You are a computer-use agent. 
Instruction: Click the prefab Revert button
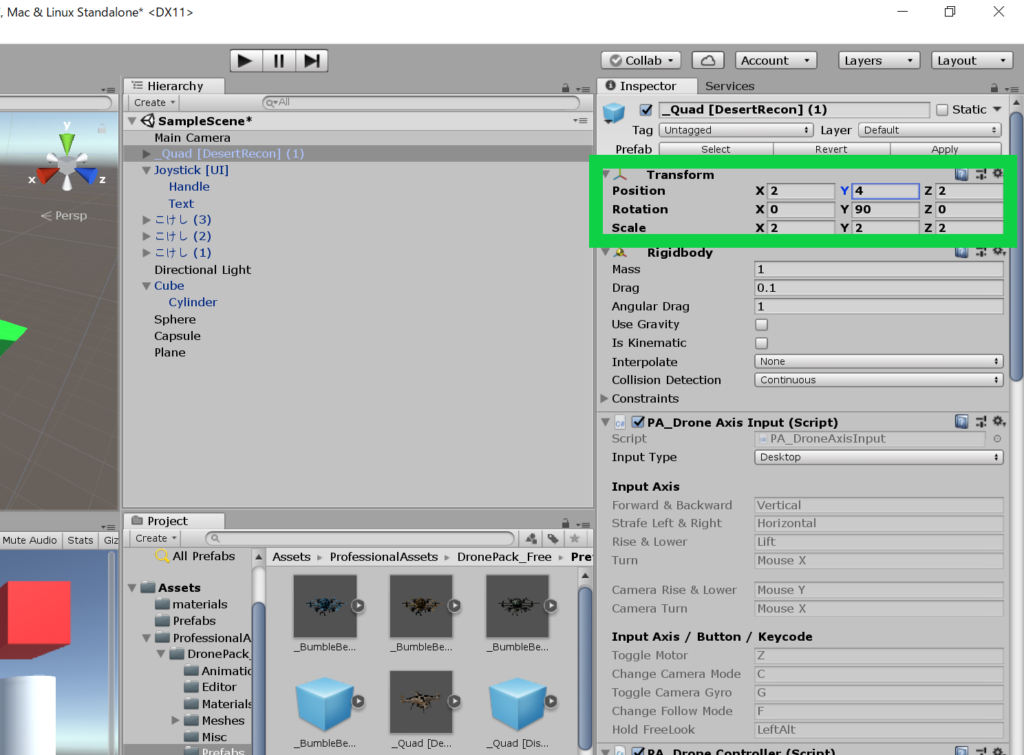(831, 149)
